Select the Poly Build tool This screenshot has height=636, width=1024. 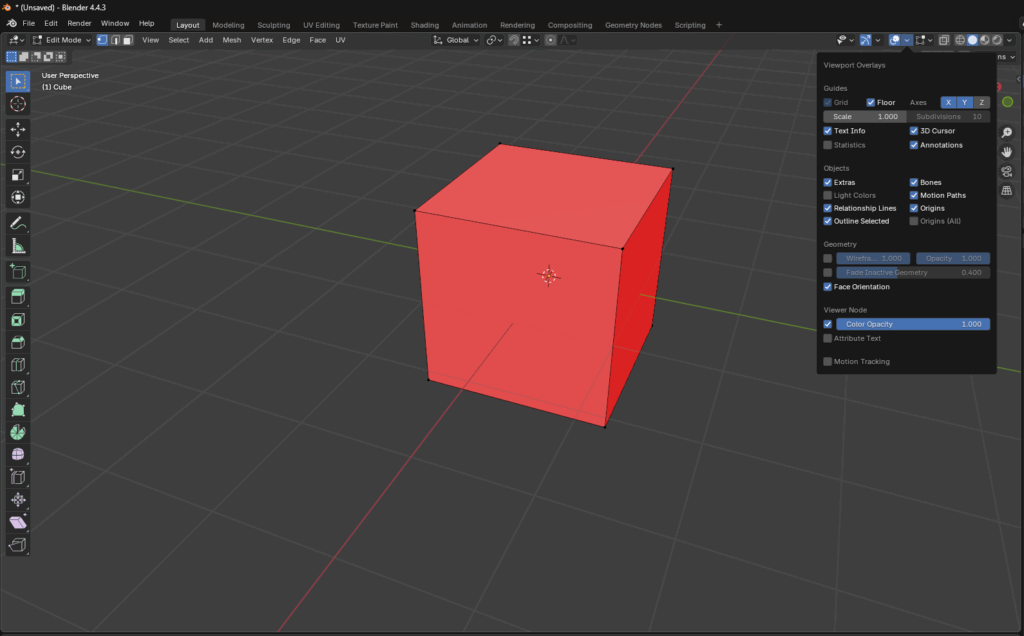click(x=18, y=410)
